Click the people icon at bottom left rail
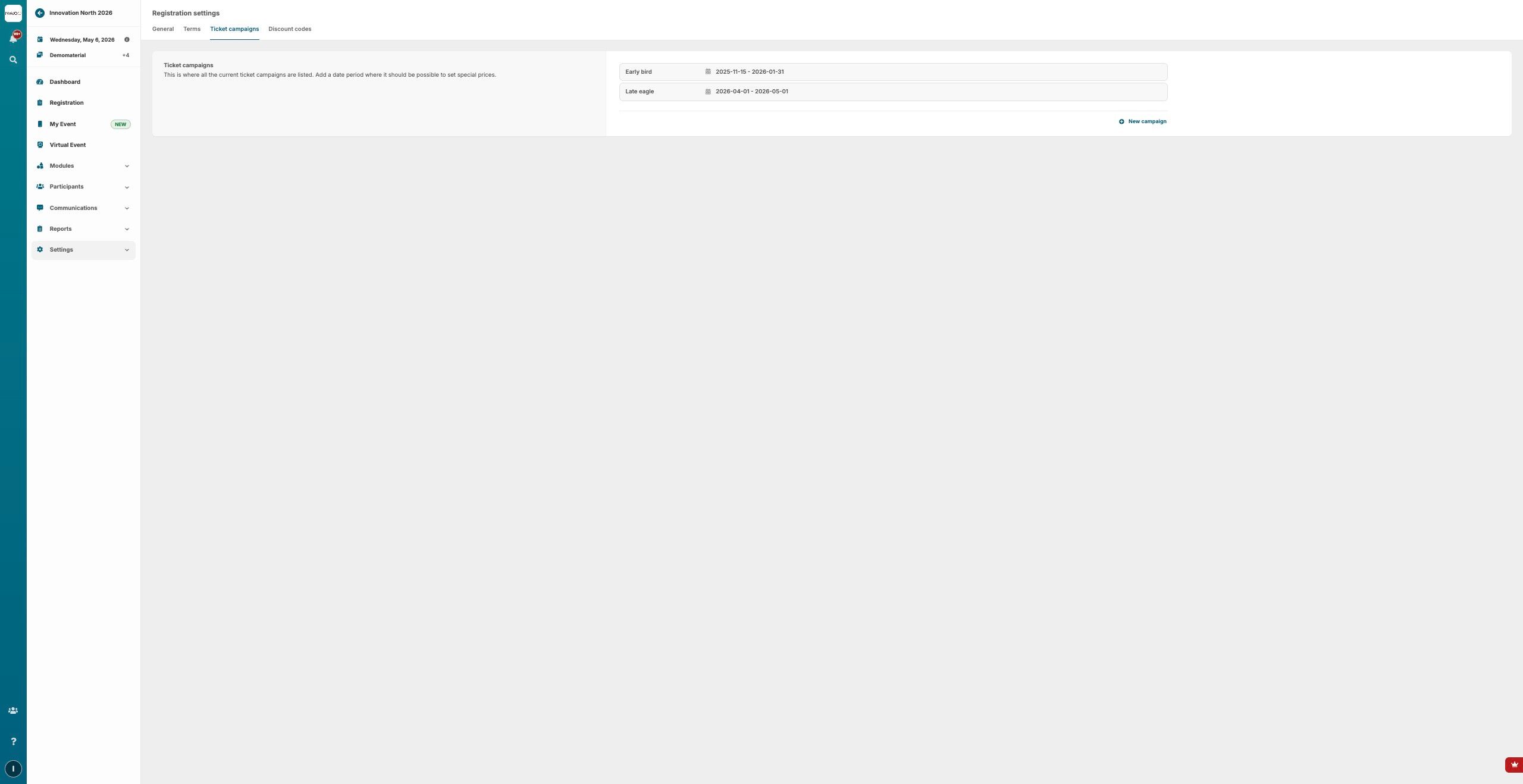The image size is (1523, 784). pos(13,711)
